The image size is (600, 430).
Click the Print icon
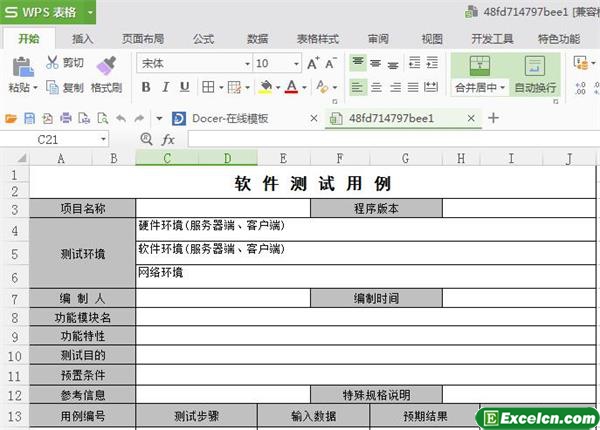[x=66, y=118]
